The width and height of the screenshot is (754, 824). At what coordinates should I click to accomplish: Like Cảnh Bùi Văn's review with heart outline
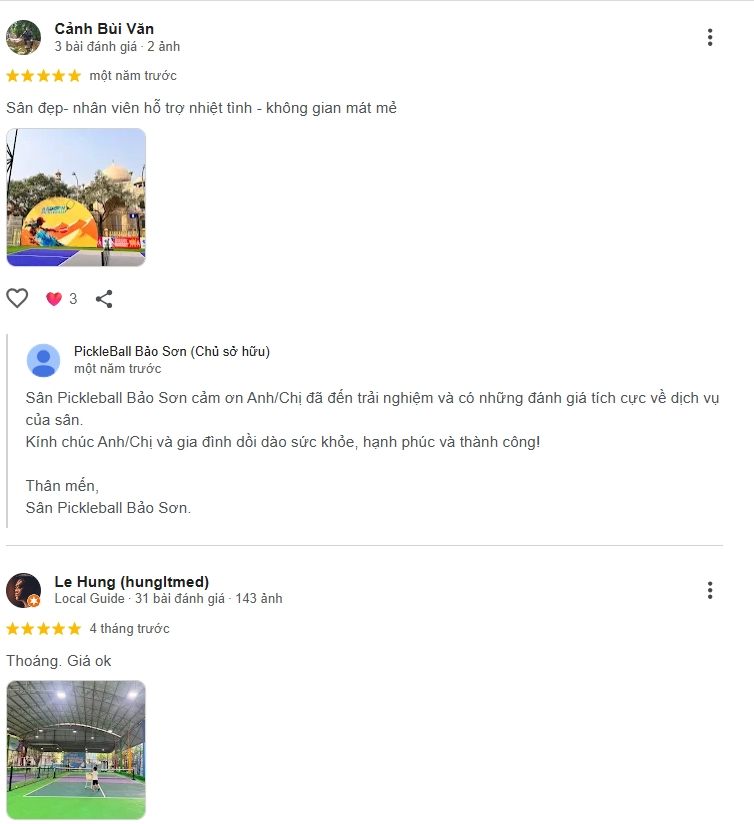click(17, 298)
